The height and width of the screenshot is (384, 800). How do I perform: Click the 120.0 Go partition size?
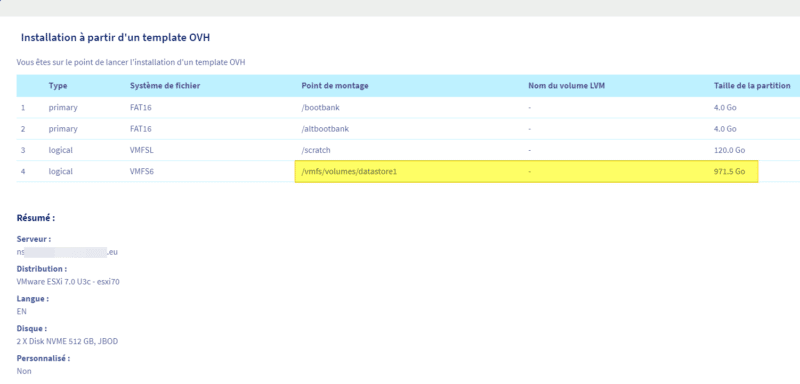[x=729, y=150]
